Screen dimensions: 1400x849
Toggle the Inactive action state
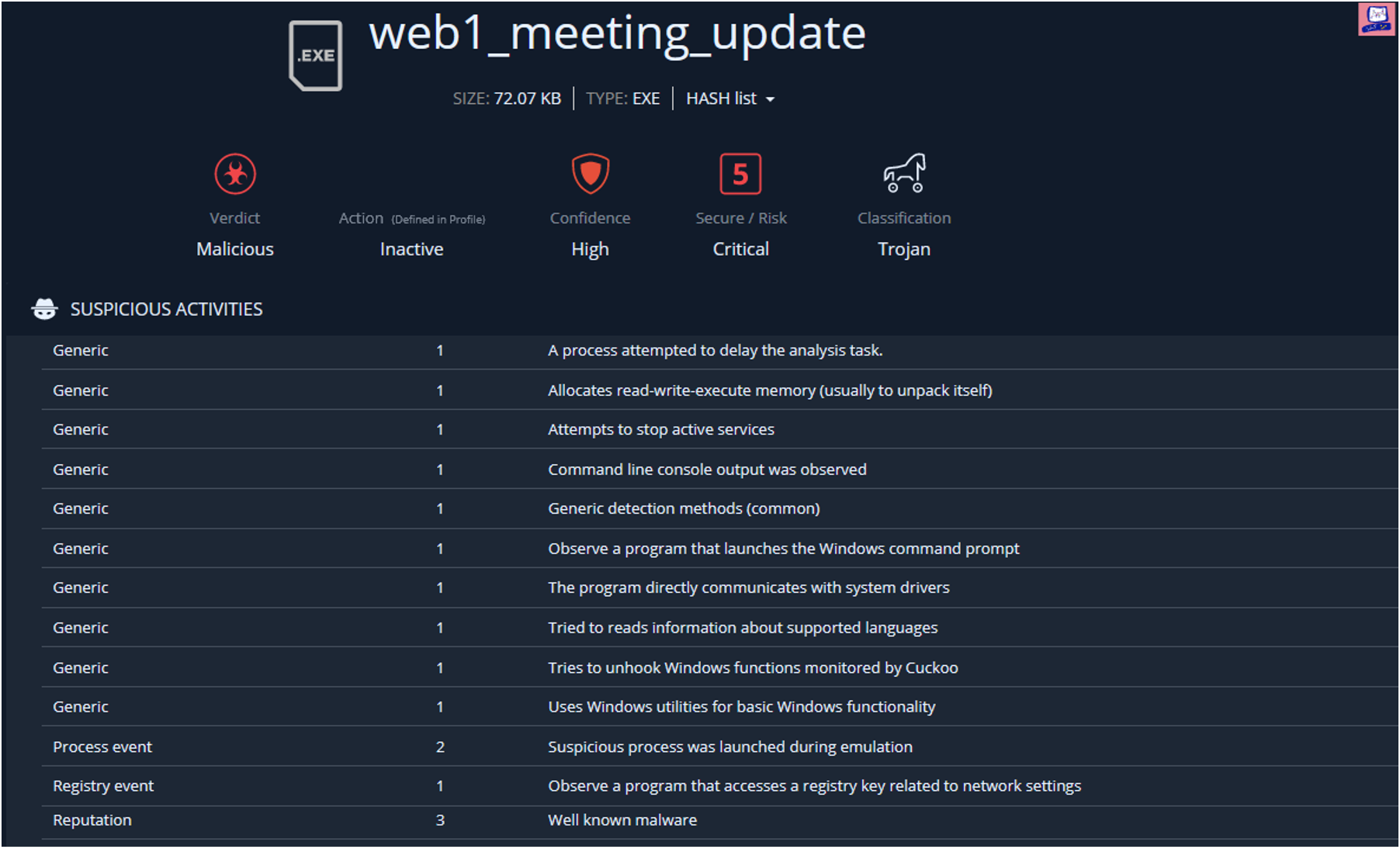click(x=411, y=249)
